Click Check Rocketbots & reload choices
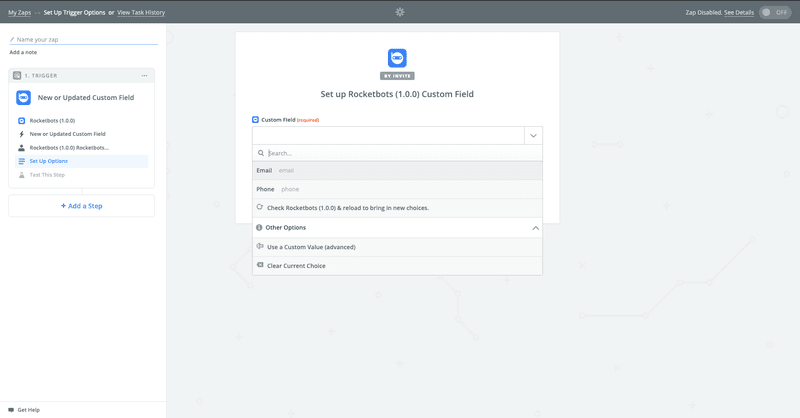 pos(397,208)
